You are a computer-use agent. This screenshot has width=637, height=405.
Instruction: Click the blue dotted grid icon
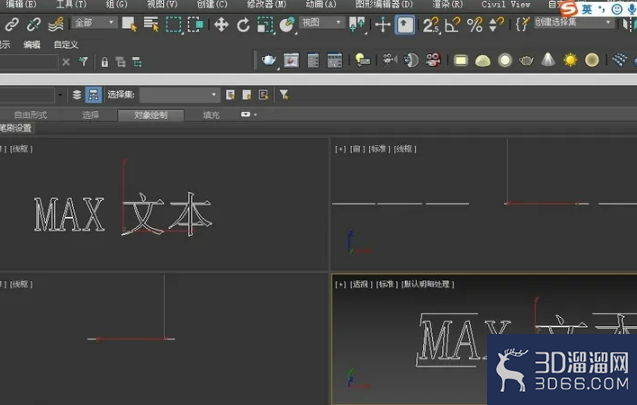click(x=619, y=60)
